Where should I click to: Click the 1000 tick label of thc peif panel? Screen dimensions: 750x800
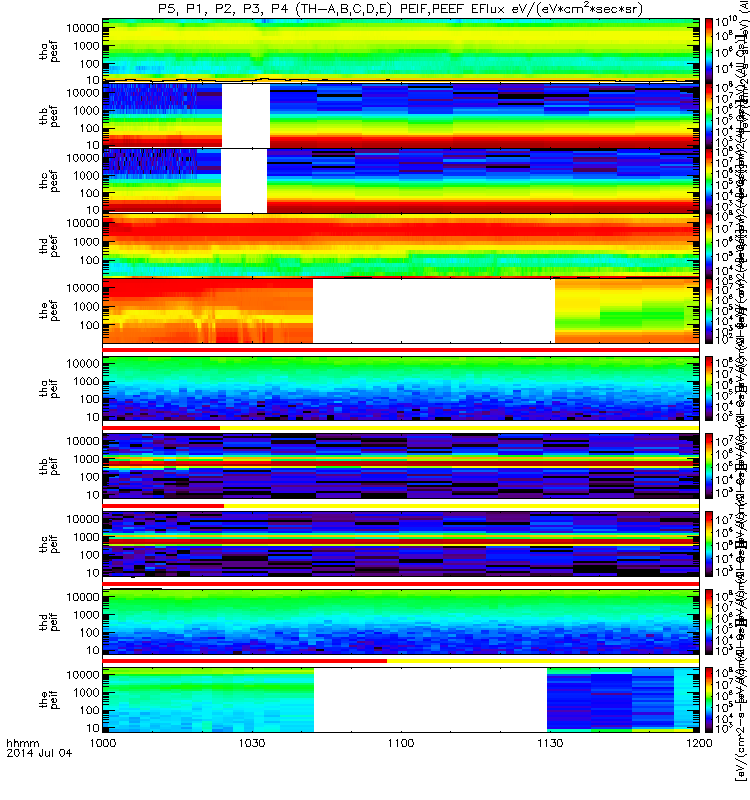point(86,537)
